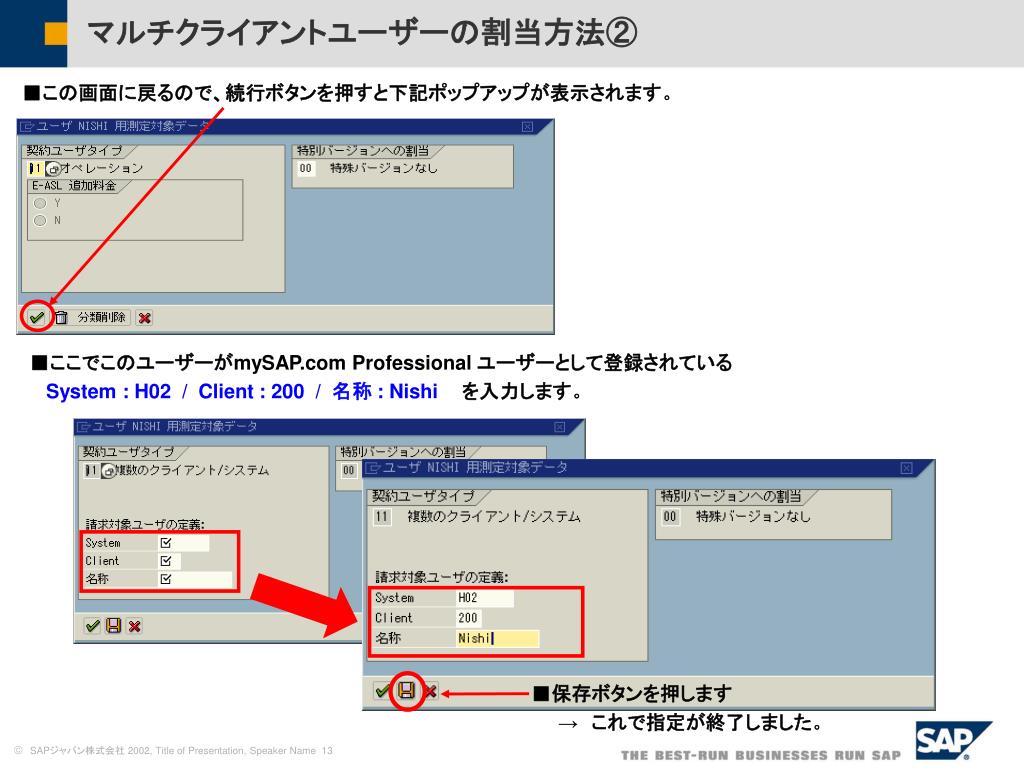
Task: Close the front dialog via title-bar X
Action: click(x=906, y=468)
